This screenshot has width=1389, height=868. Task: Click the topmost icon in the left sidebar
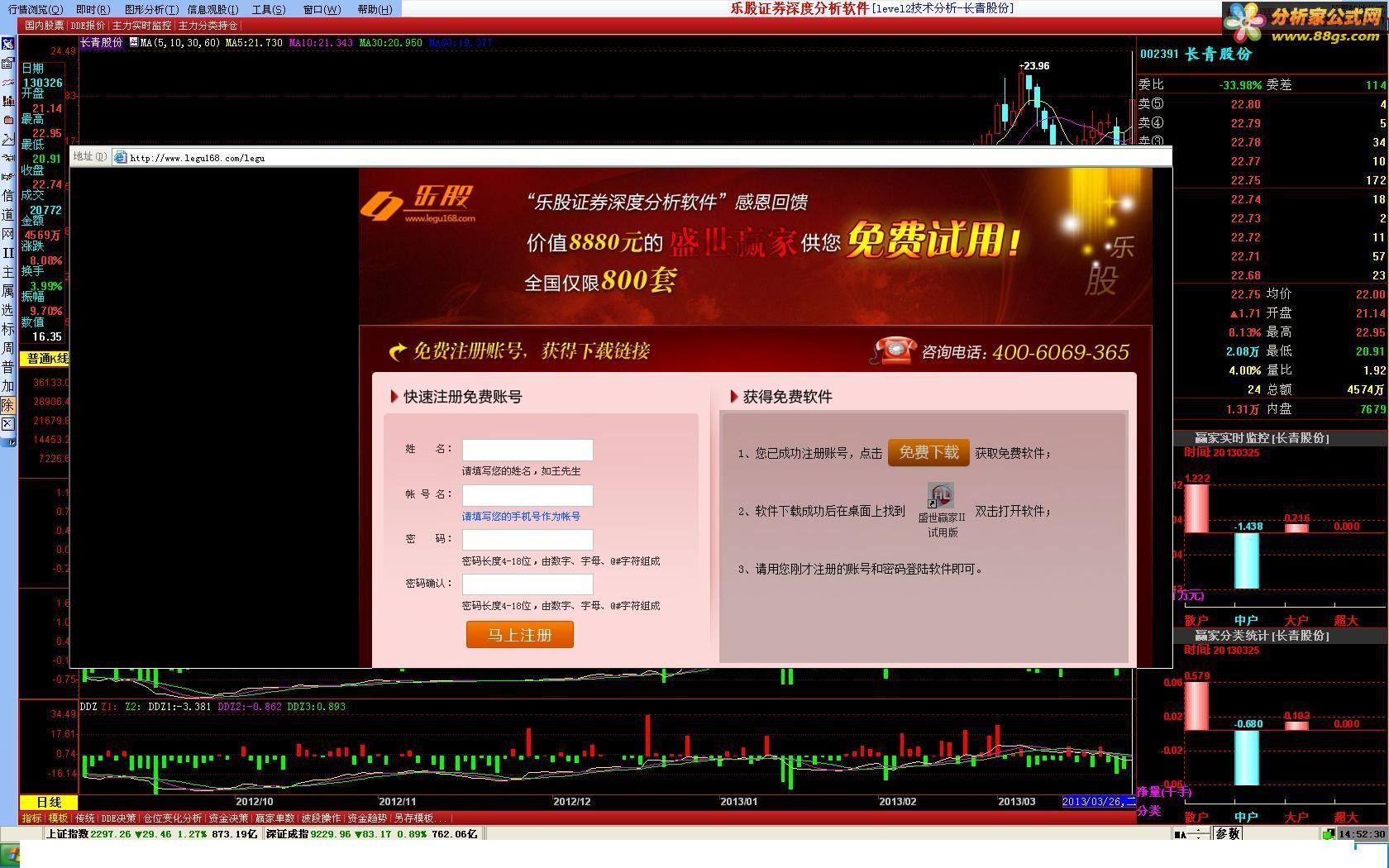[x=7, y=44]
